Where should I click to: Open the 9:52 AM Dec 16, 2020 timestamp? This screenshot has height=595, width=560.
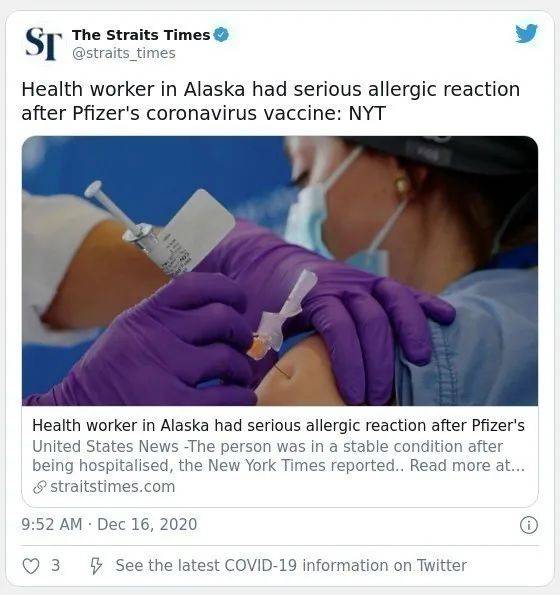[x=109, y=525]
